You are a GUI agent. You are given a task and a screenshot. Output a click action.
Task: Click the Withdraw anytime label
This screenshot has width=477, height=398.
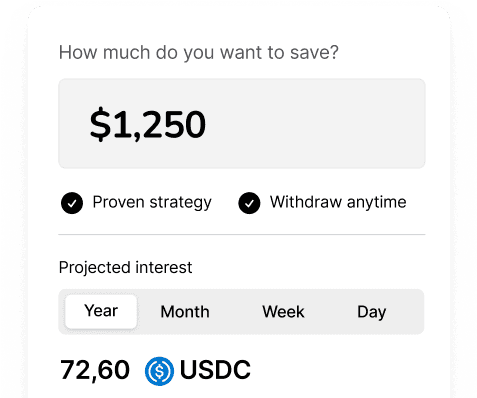click(x=338, y=202)
